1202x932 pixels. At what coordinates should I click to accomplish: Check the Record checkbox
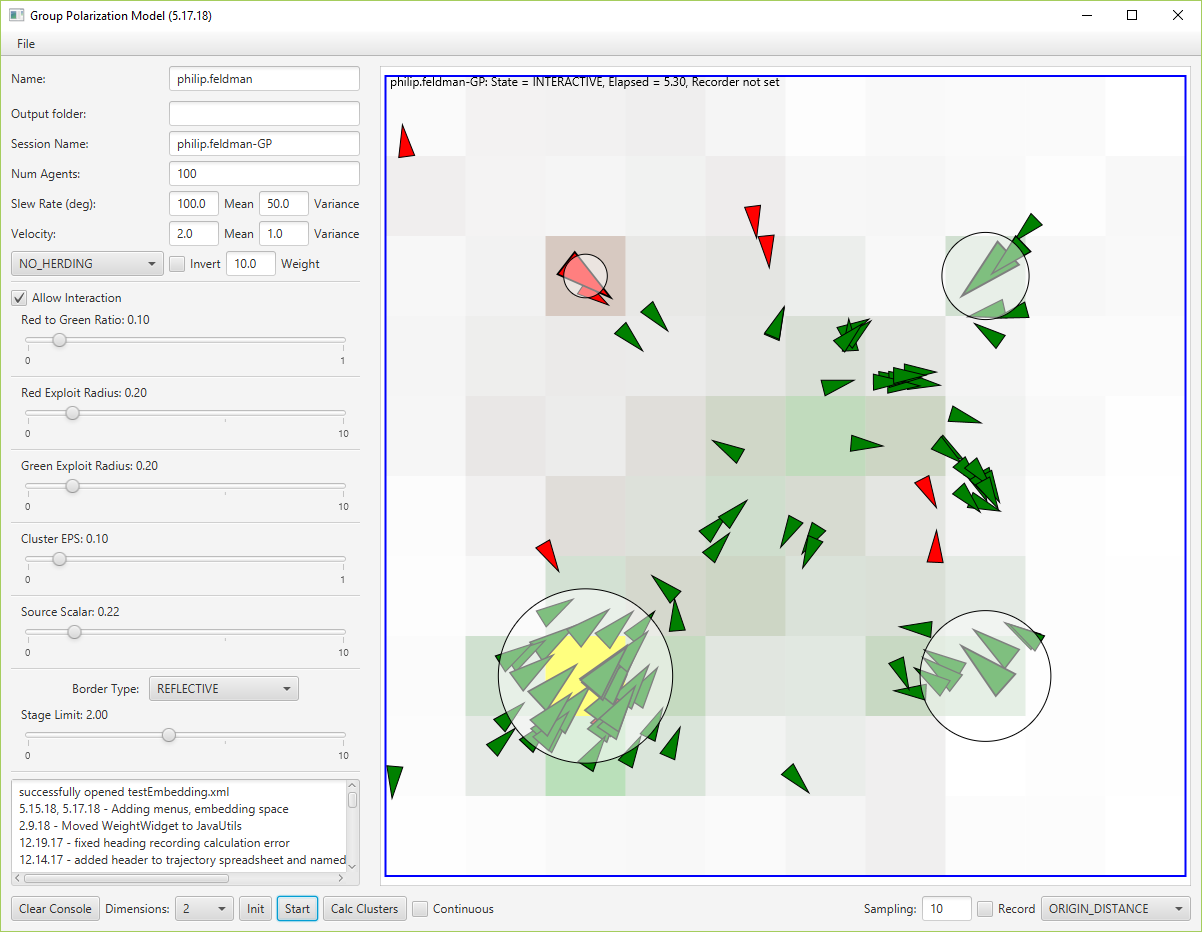click(985, 909)
